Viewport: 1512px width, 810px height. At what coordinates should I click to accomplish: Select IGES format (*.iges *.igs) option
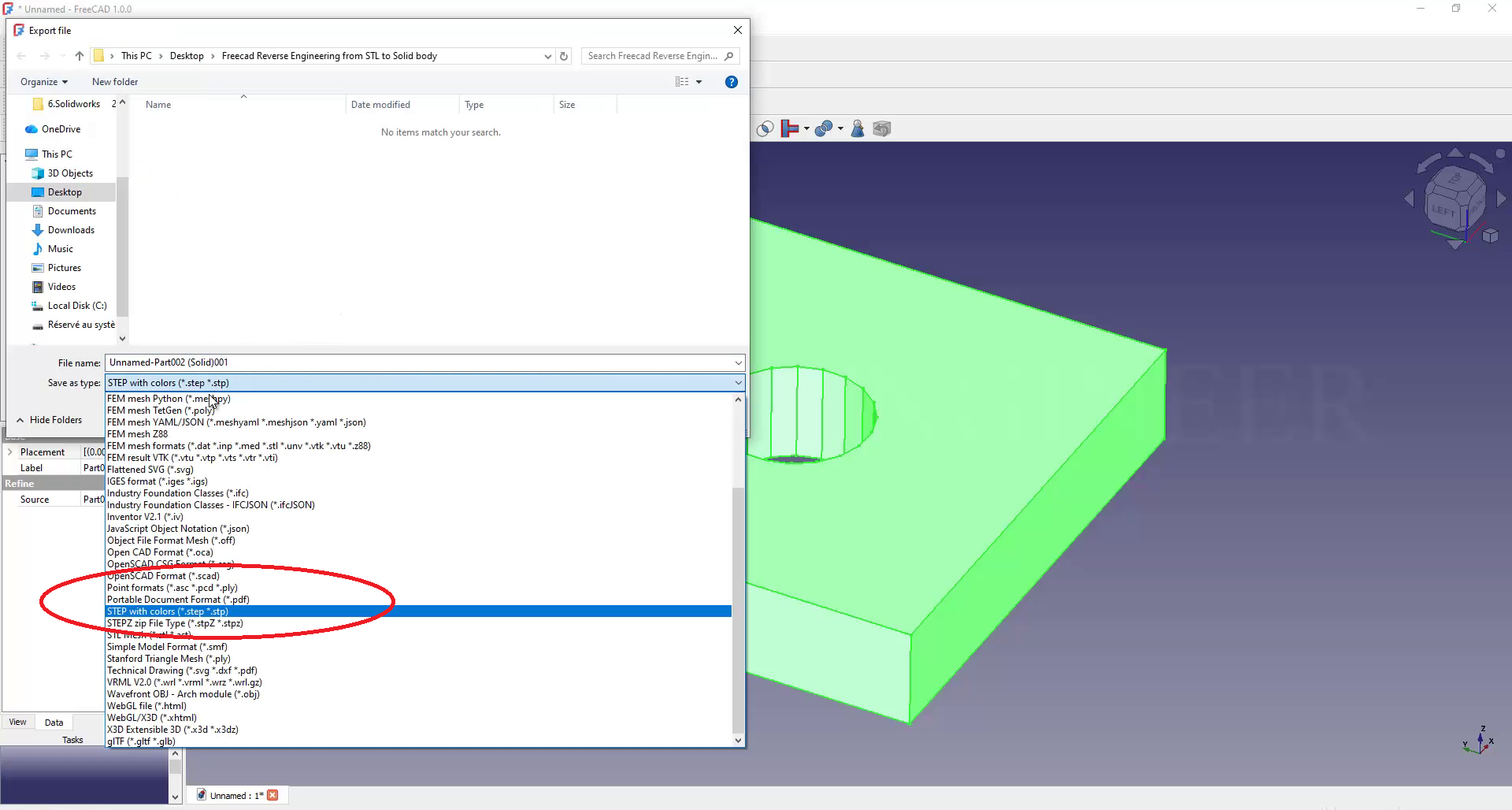pos(157,481)
